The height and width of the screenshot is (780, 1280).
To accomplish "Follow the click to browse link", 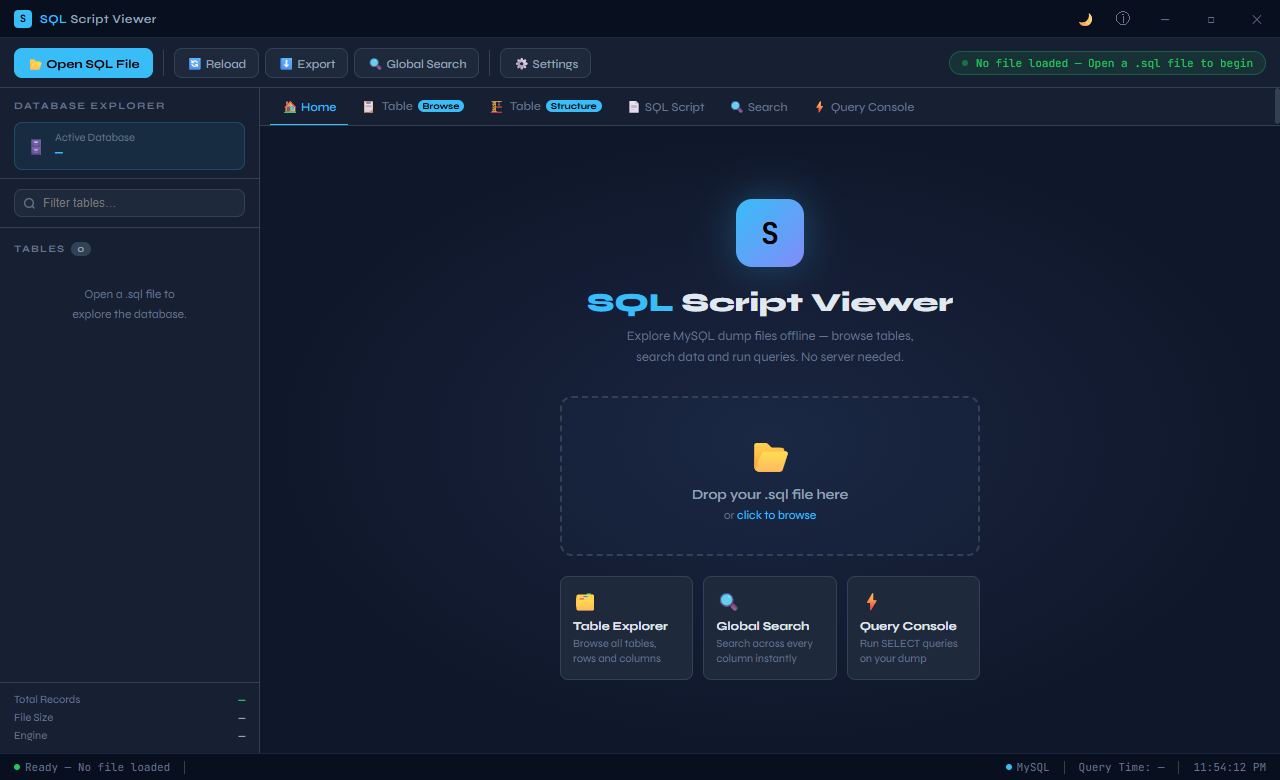I will click(776, 515).
